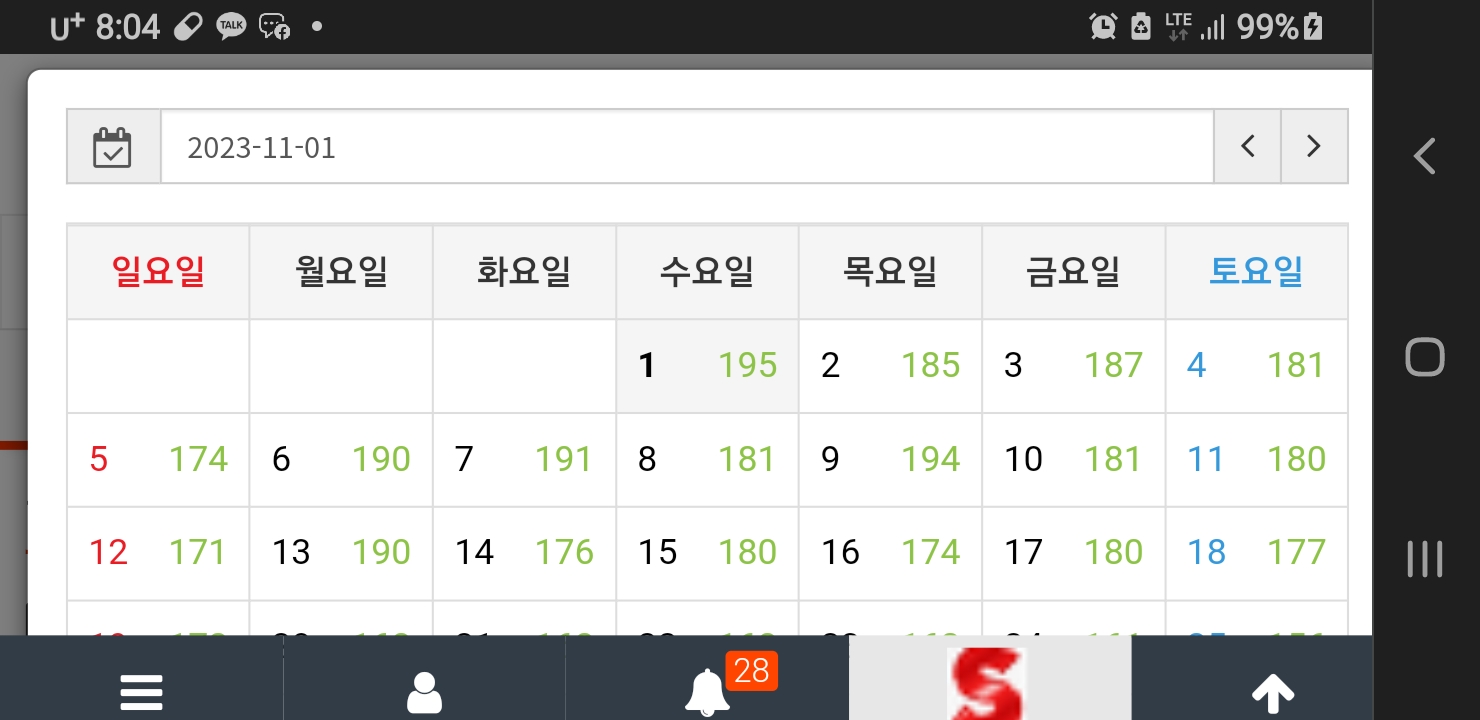This screenshot has width=1480, height=720.
Task: Open the hamburger menu in bottom bar
Action: click(141, 692)
